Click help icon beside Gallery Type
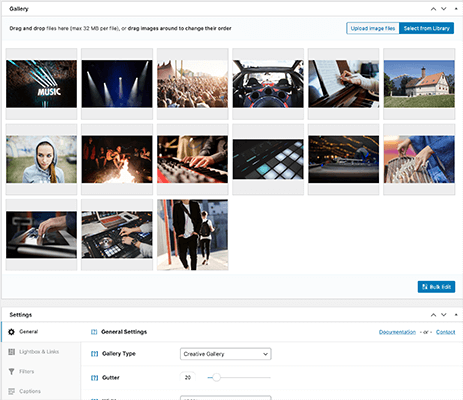Image resolution: width=463 pixels, height=400 pixels. coord(94,354)
